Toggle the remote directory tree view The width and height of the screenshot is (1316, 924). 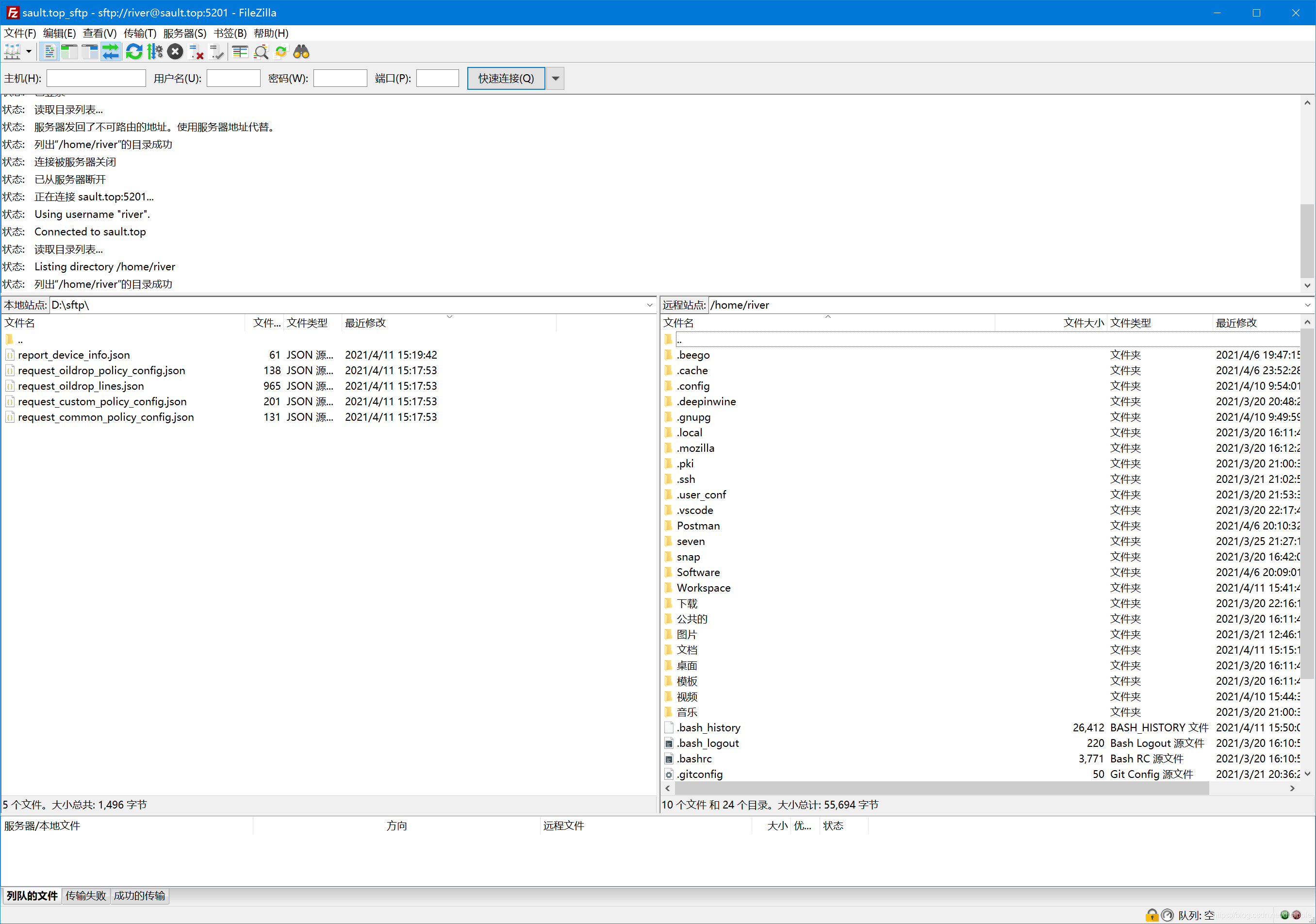pyautogui.click(x=90, y=52)
